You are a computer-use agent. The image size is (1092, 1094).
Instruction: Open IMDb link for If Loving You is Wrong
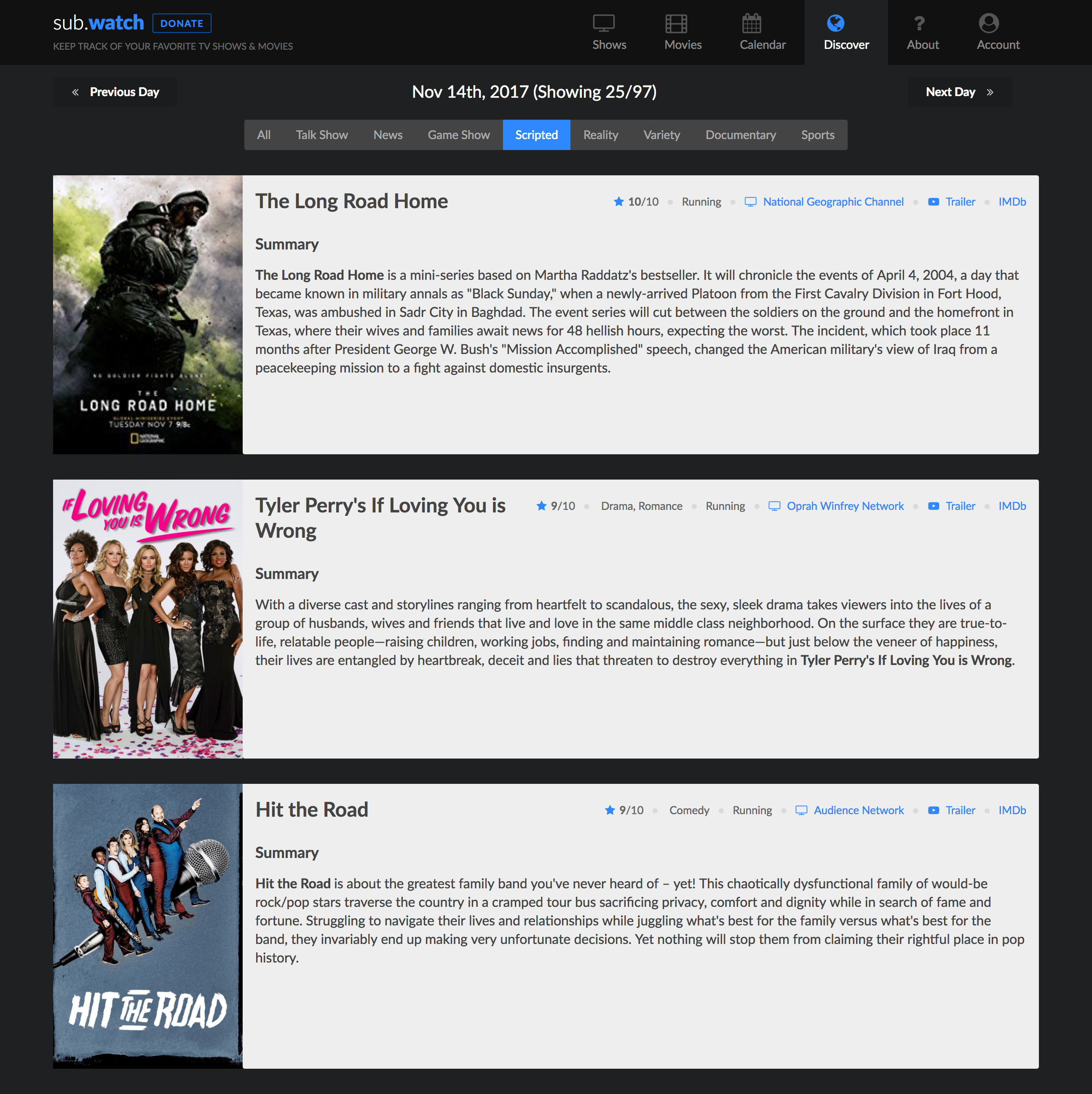1012,506
